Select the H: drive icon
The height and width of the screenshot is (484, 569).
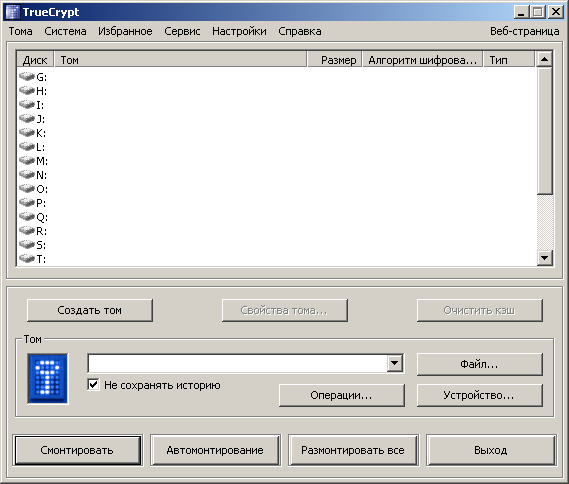pyautogui.click(x=27, y=90)
